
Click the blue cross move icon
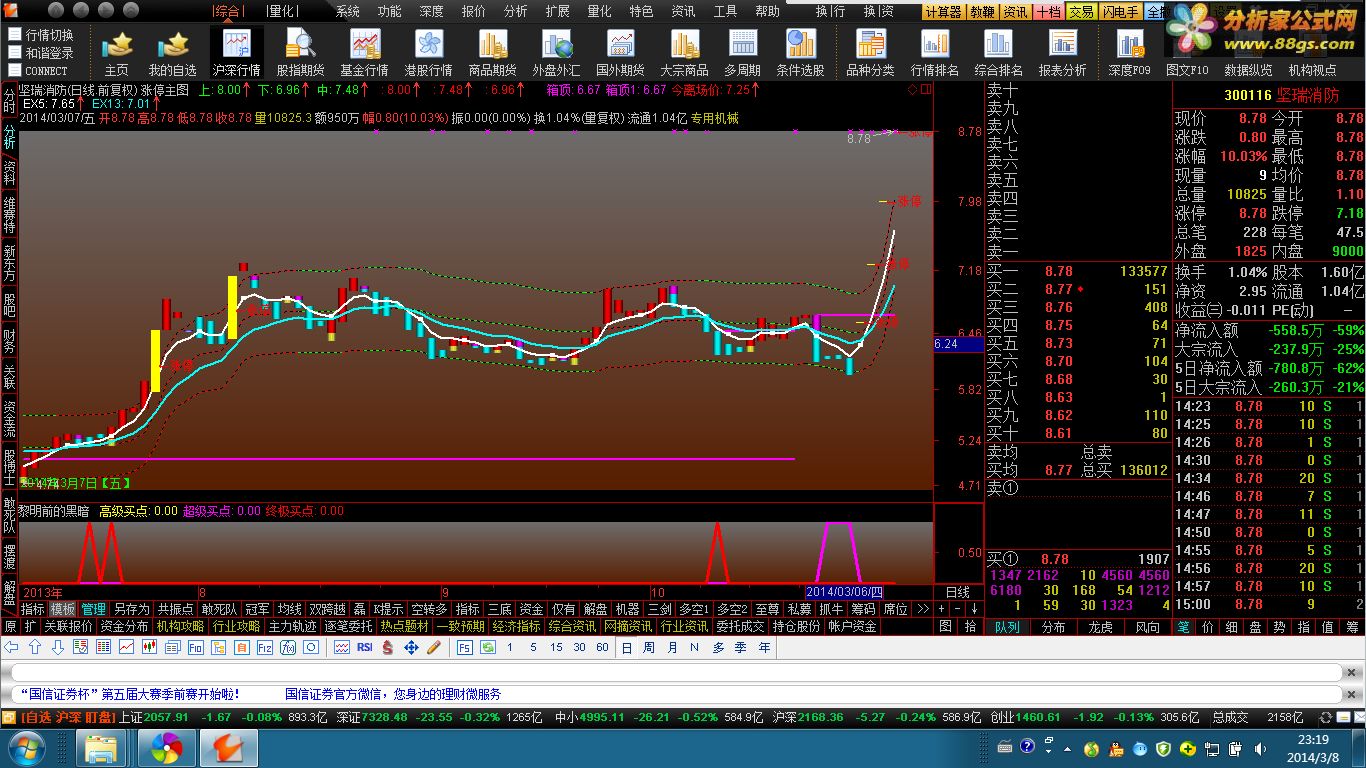click(410, 648)
